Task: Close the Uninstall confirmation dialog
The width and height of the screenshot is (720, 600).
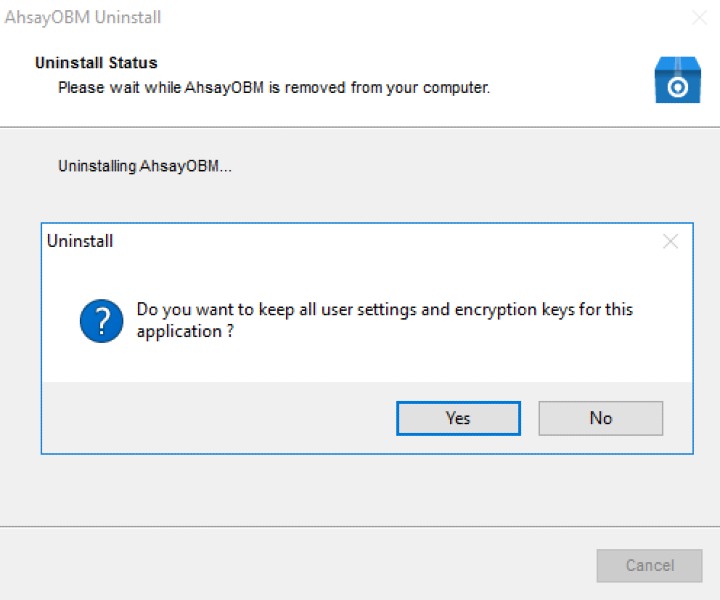Action: [x=670, y=241]
